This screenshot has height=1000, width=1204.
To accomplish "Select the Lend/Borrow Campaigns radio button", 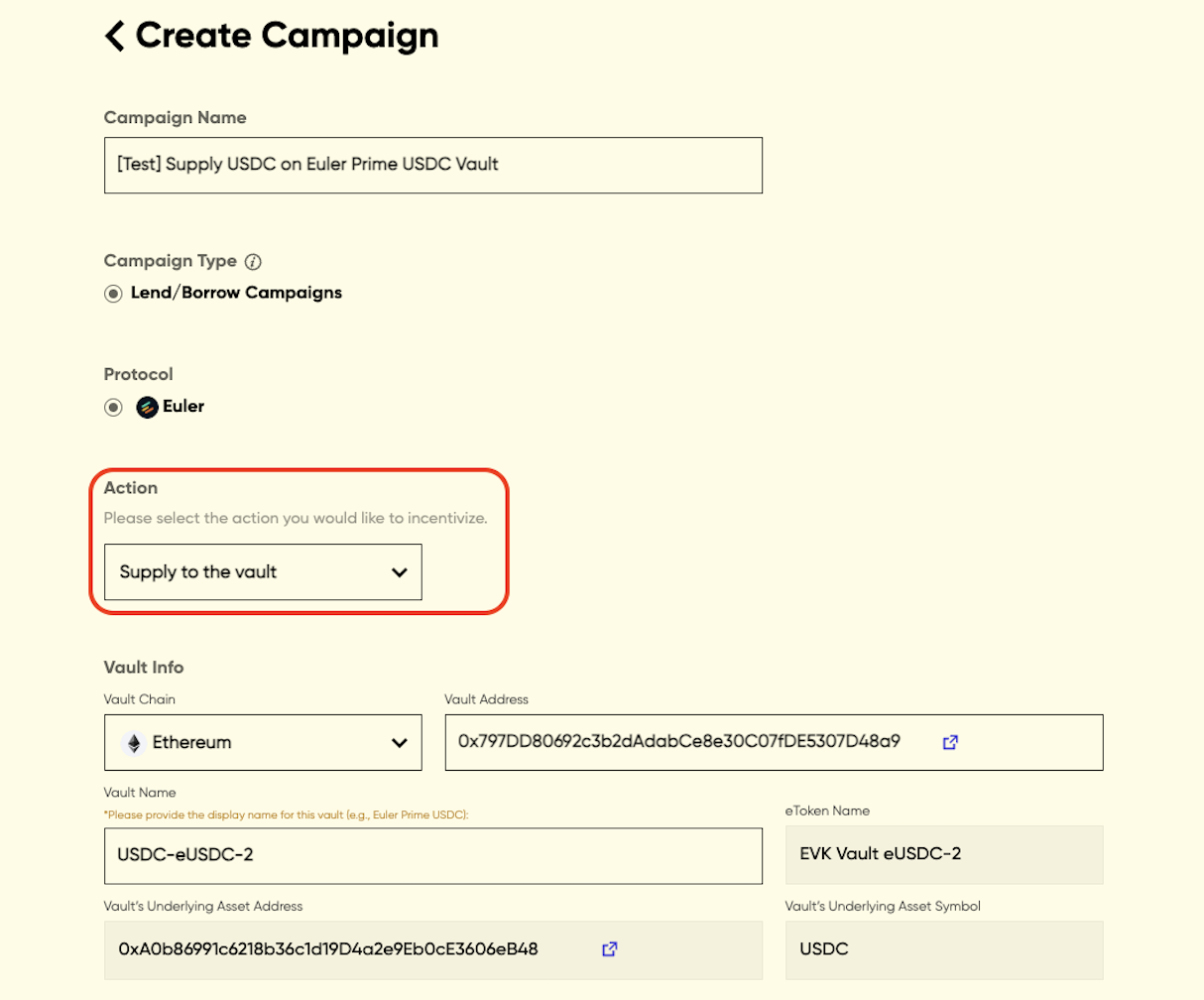I will coord(113,294).
